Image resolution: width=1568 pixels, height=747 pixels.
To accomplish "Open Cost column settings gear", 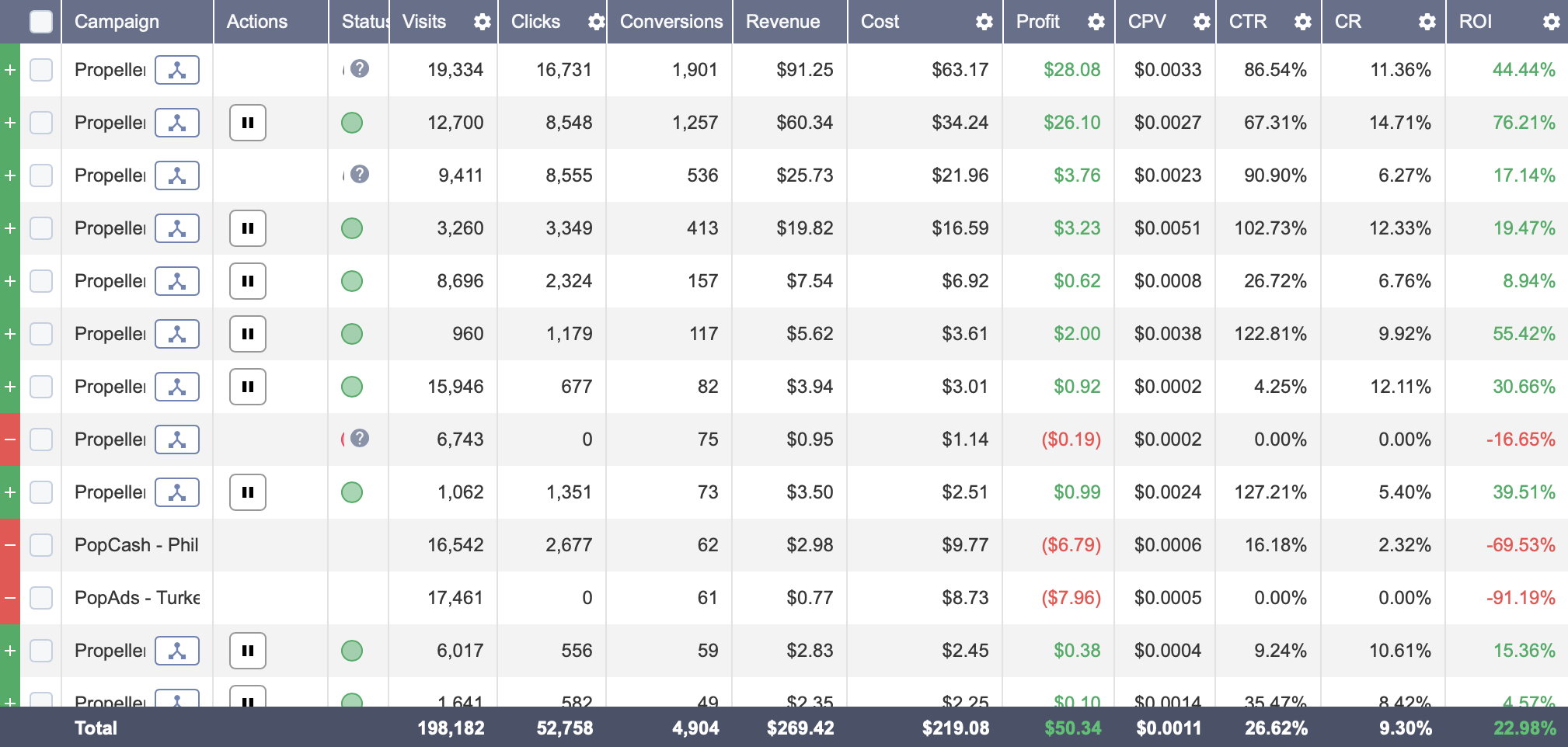I will click(x=984, y=22).
